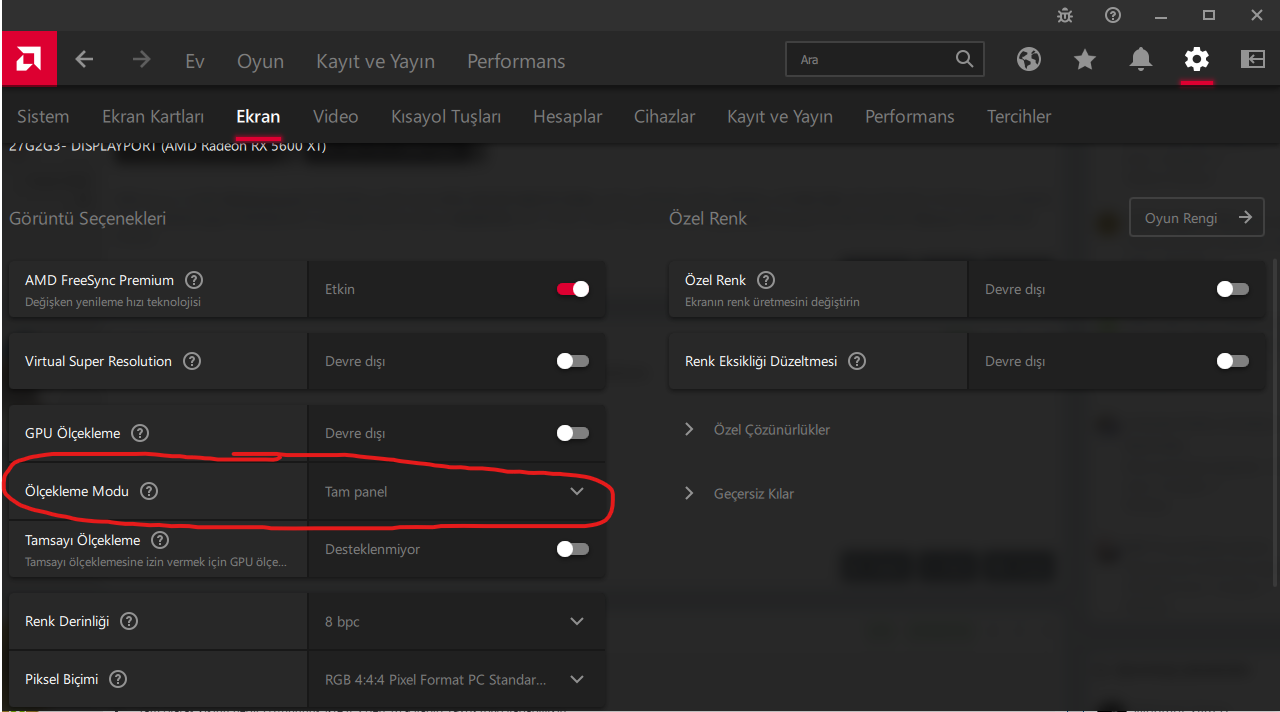Screen dimensions: 1280x712
Task: Open Performans settings subtab
Action: [x=910, y=117]
